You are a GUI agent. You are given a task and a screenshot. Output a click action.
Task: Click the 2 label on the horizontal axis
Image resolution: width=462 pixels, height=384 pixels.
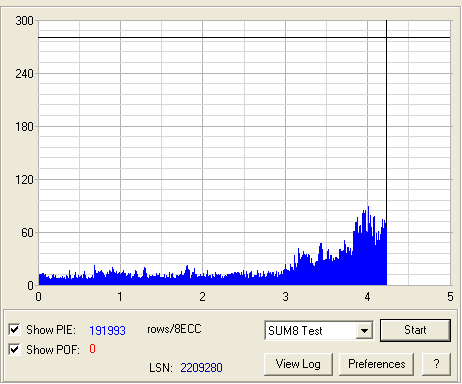[x=202, y=297]
